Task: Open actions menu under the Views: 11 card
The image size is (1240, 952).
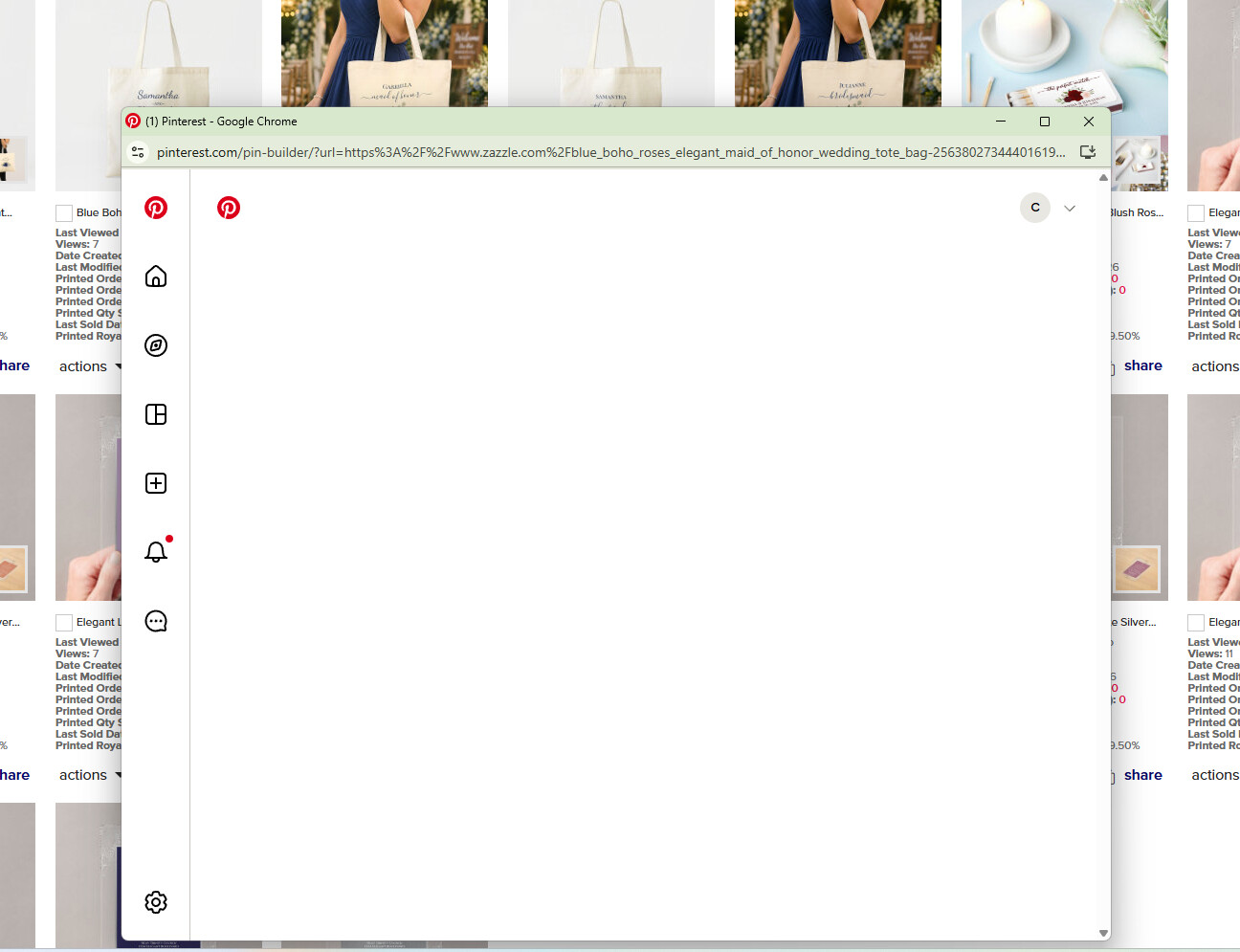Action: [x=1215, y=775]
